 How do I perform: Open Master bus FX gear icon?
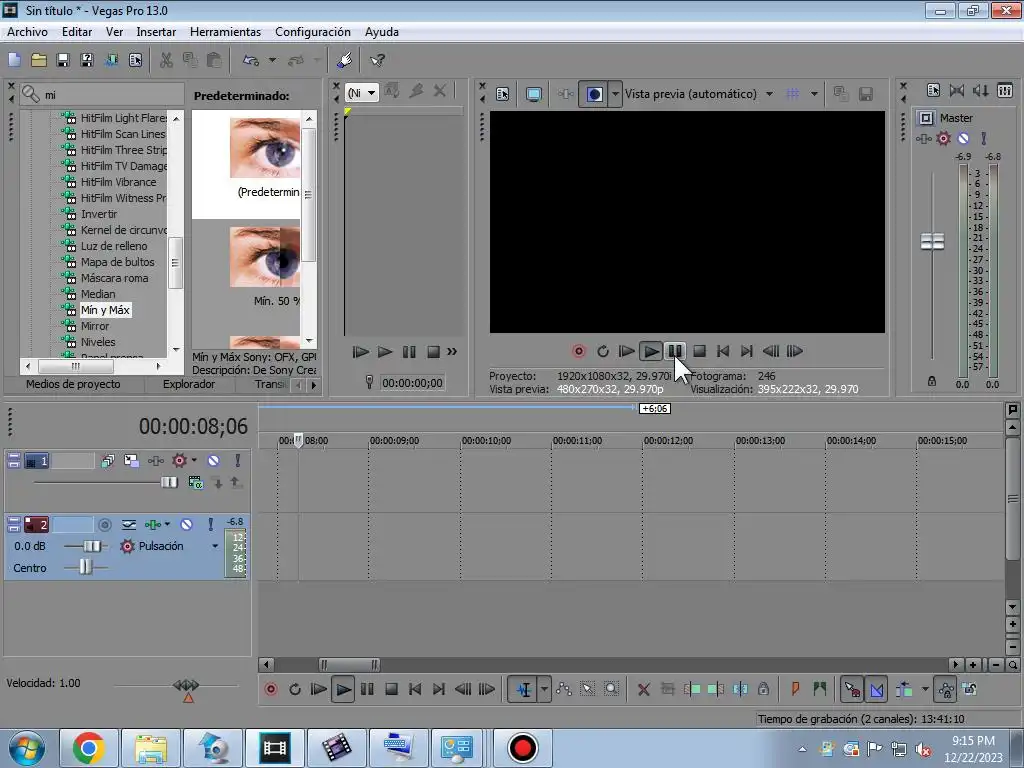pos(943,138)
